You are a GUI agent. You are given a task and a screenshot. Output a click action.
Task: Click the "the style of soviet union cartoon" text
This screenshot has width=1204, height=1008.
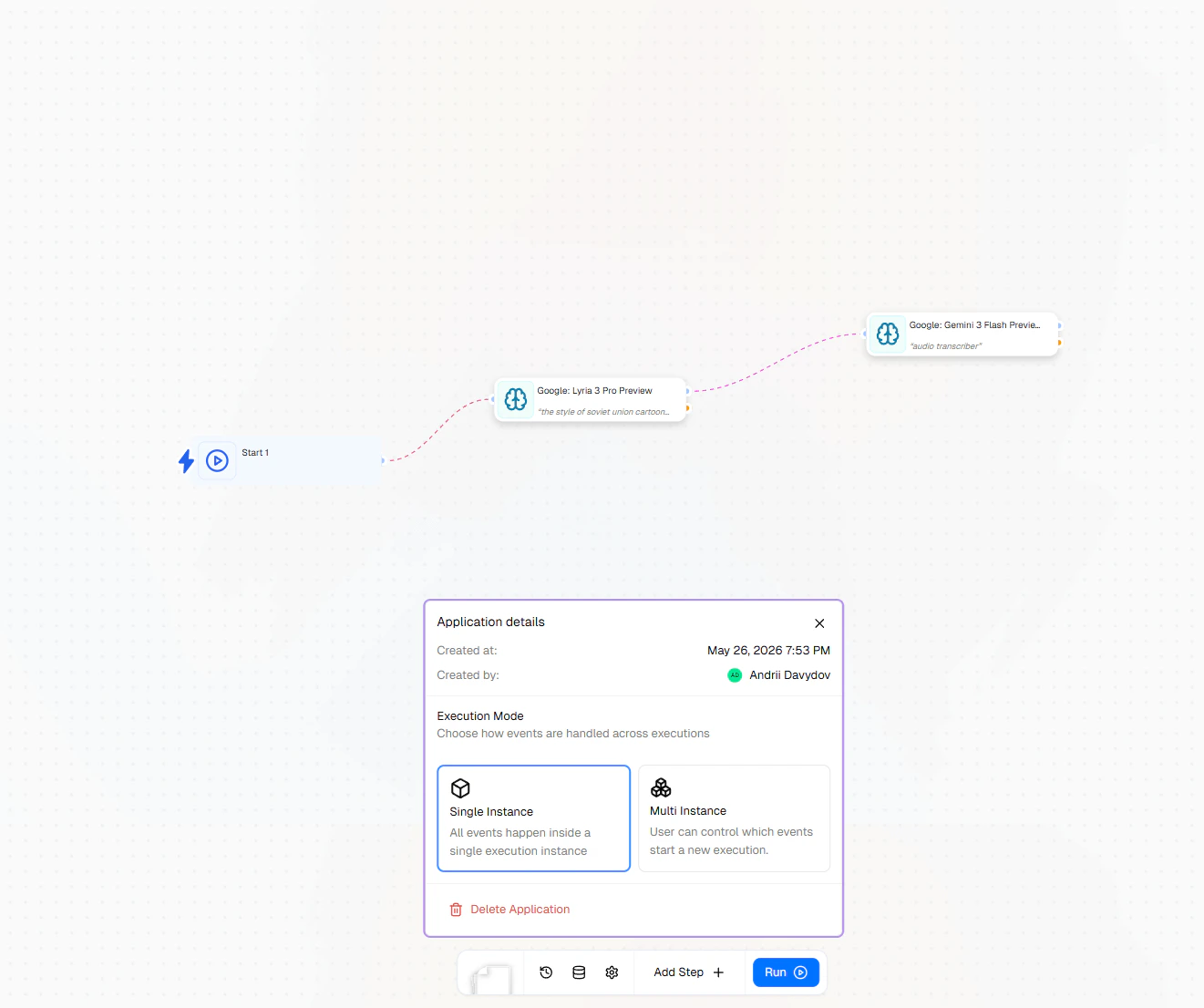click(603, 412)
